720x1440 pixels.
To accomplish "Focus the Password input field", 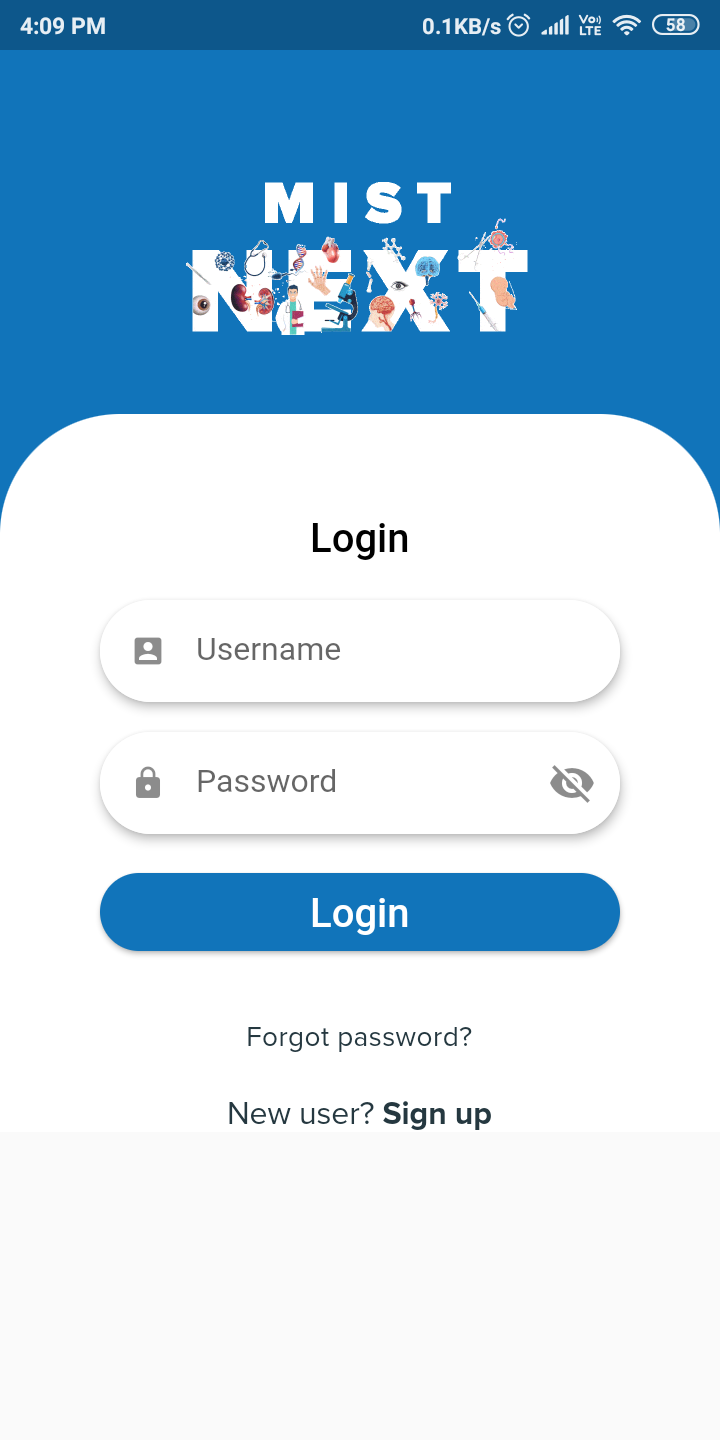I will tap(360, 783).
